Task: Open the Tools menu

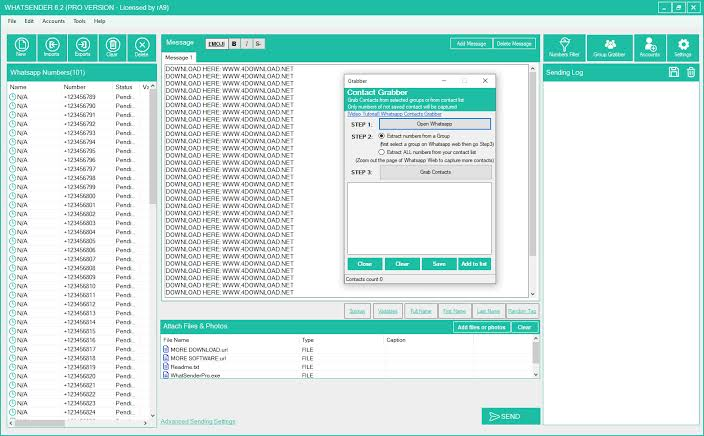Action: coord(79,21)
